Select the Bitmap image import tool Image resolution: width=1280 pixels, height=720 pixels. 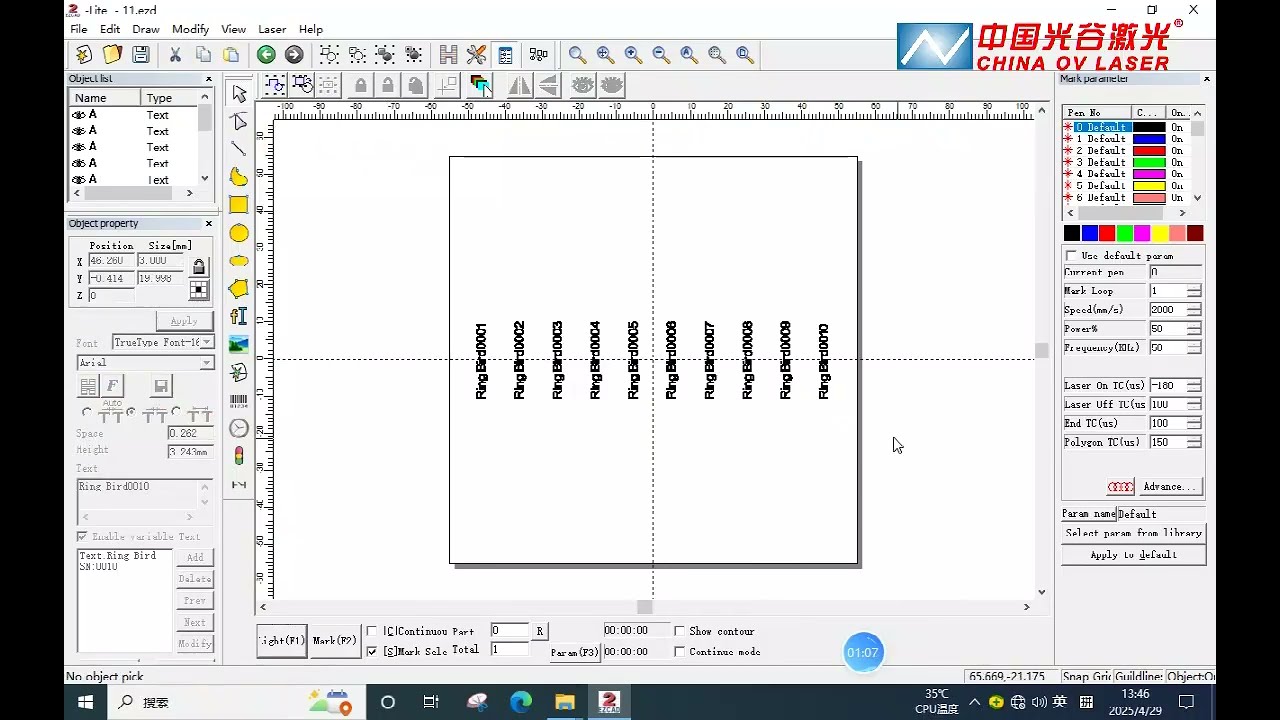(239, 345)
